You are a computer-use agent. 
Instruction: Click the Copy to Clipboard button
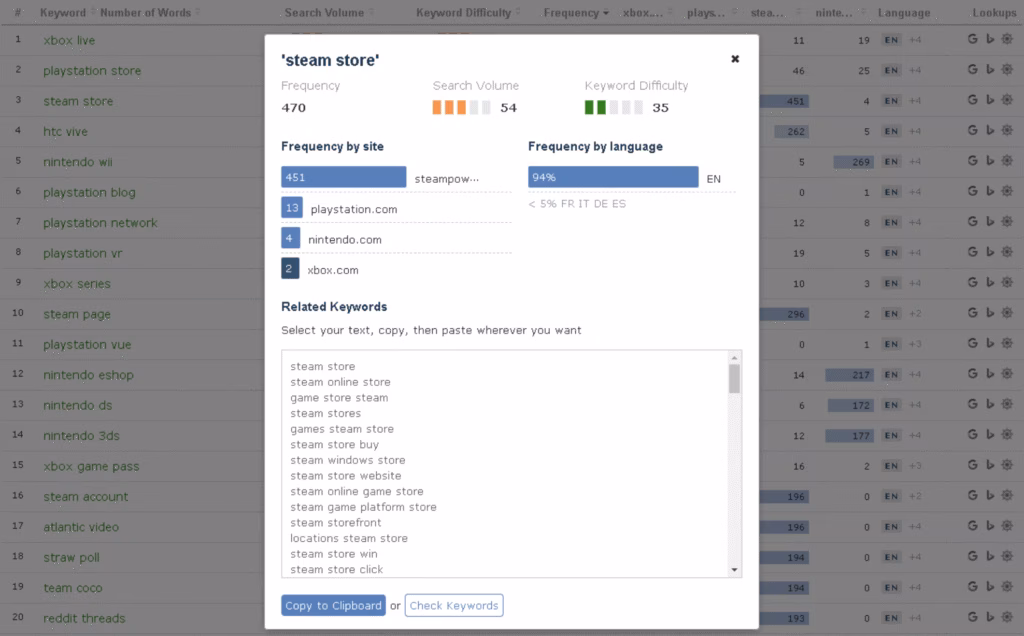tap(333, 605)
